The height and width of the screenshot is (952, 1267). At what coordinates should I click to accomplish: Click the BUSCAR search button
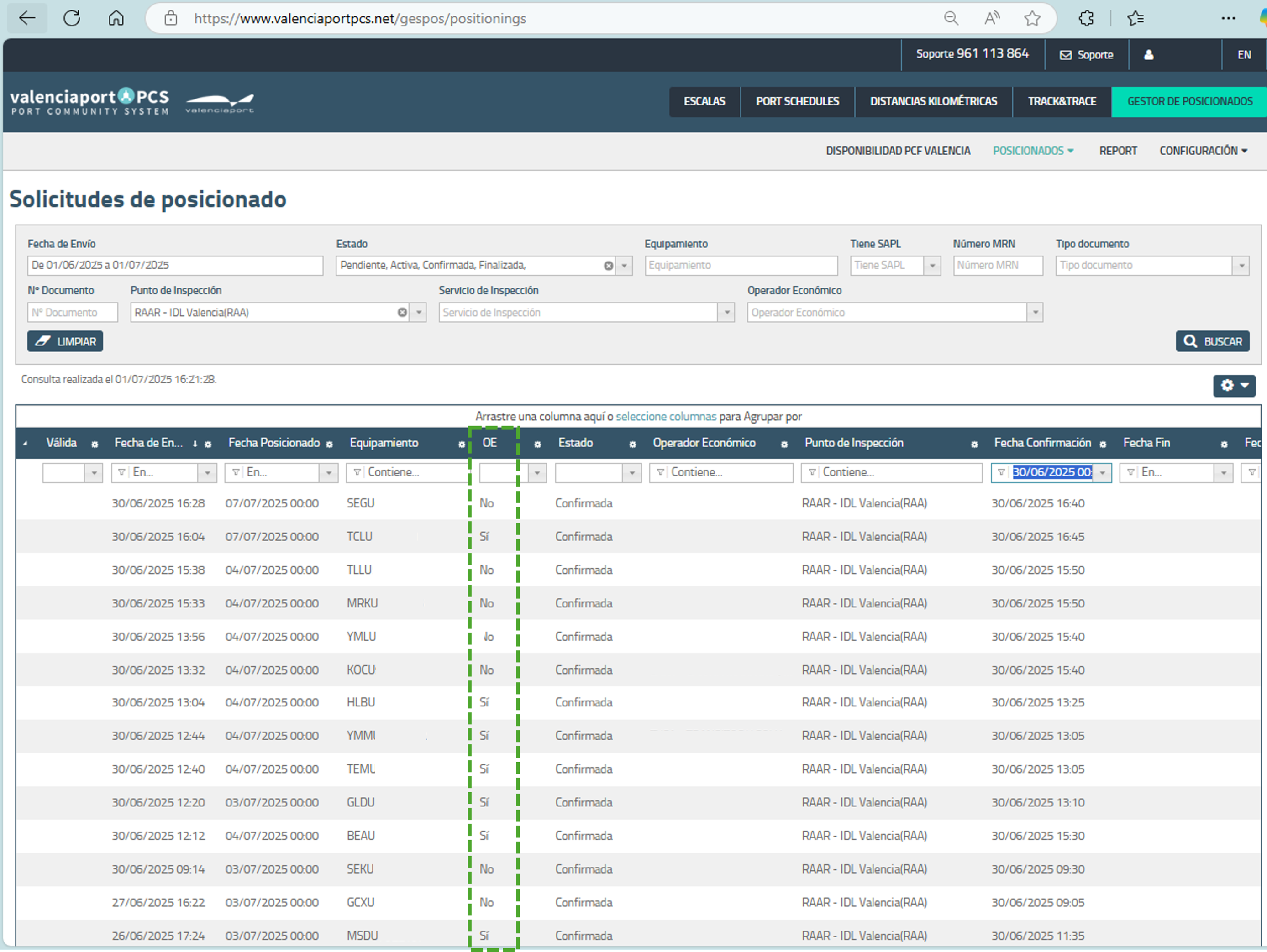click(1213, 342)
